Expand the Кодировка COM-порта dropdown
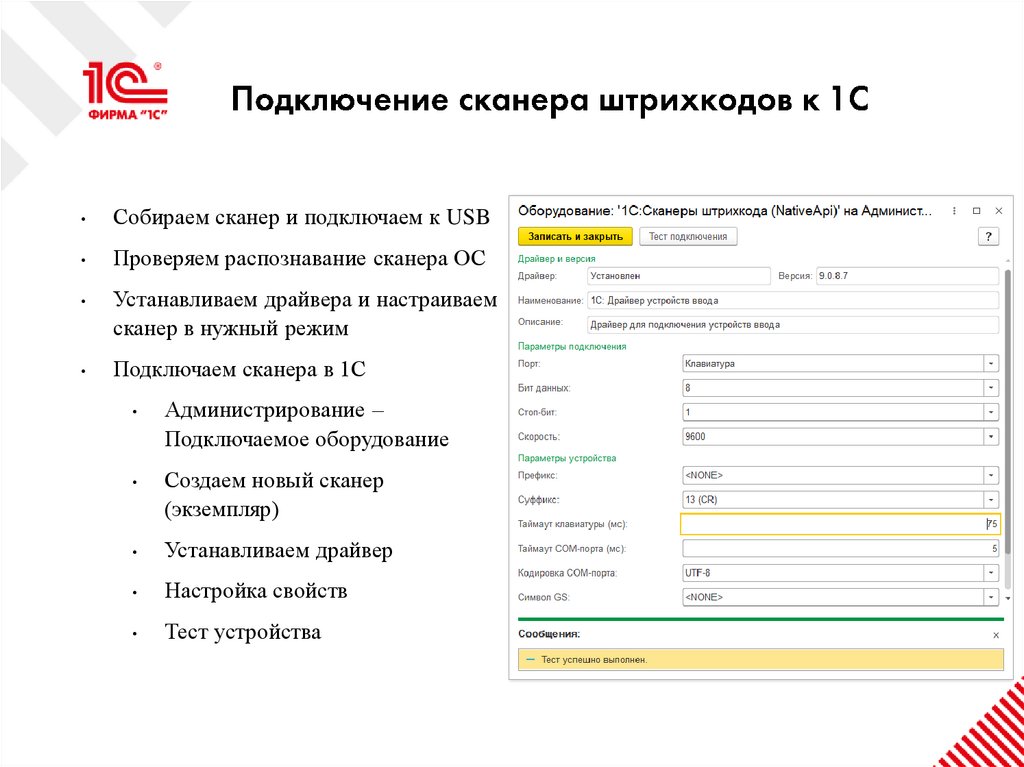Screen dimensions: 1024x767 (991, 572)
